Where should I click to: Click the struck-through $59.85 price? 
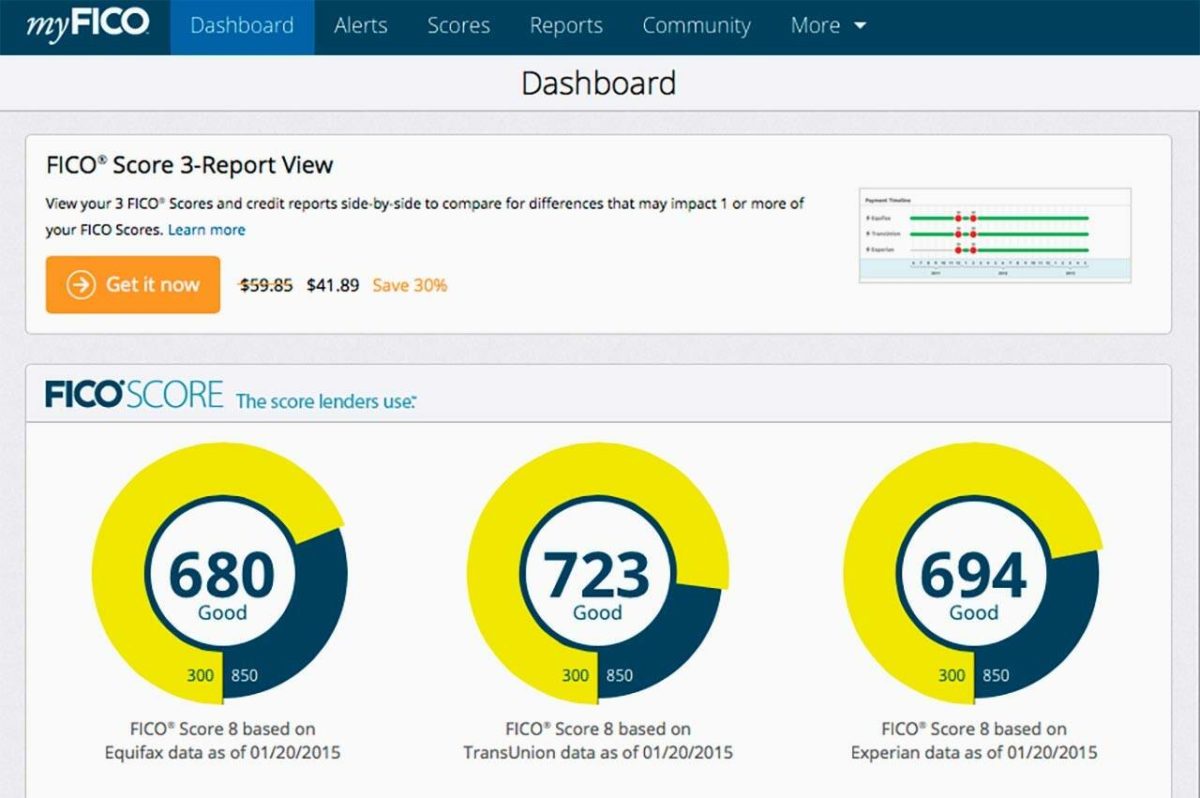[266, 285]
